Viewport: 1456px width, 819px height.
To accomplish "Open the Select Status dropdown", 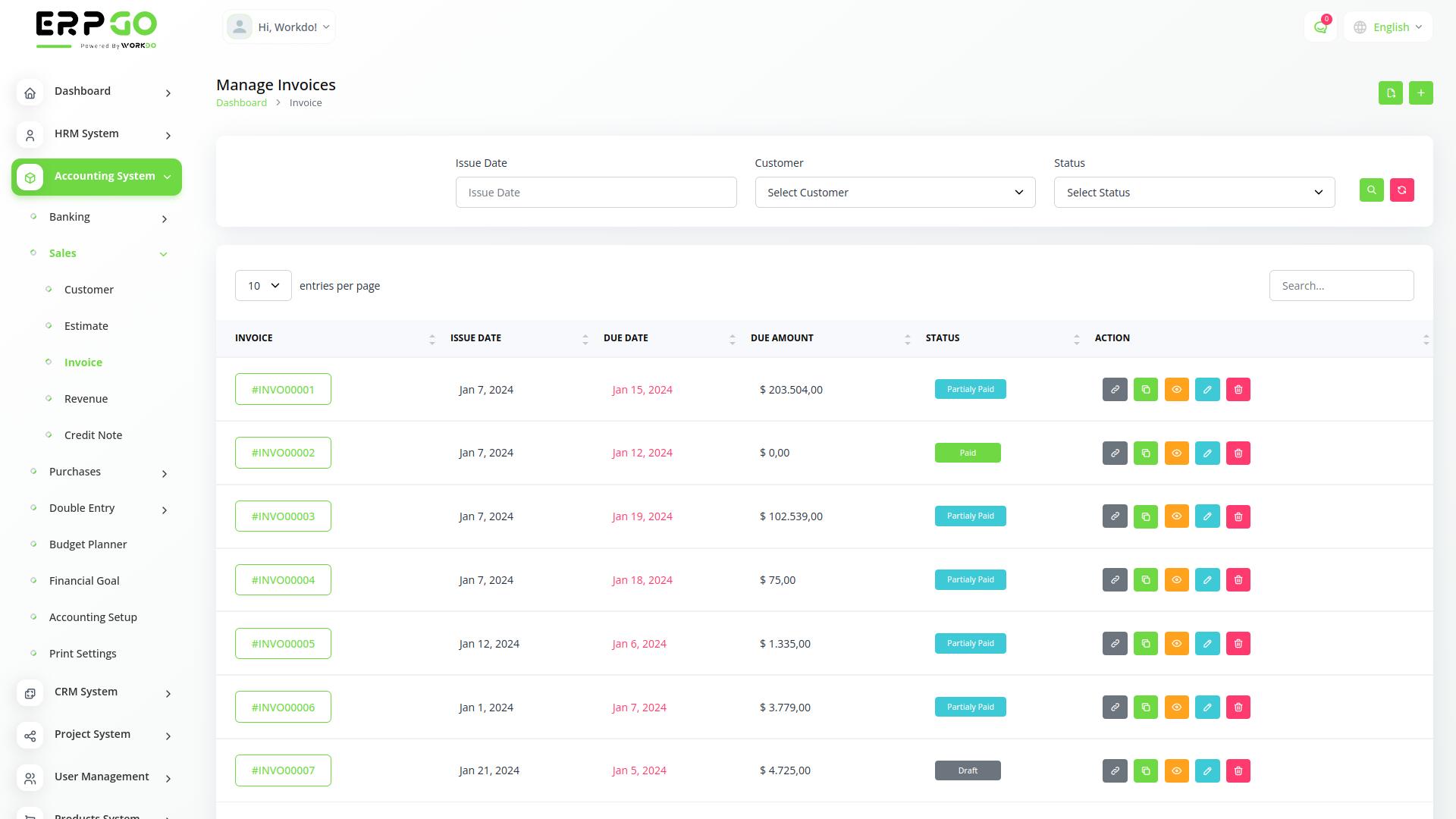I will click(1194, 192).
